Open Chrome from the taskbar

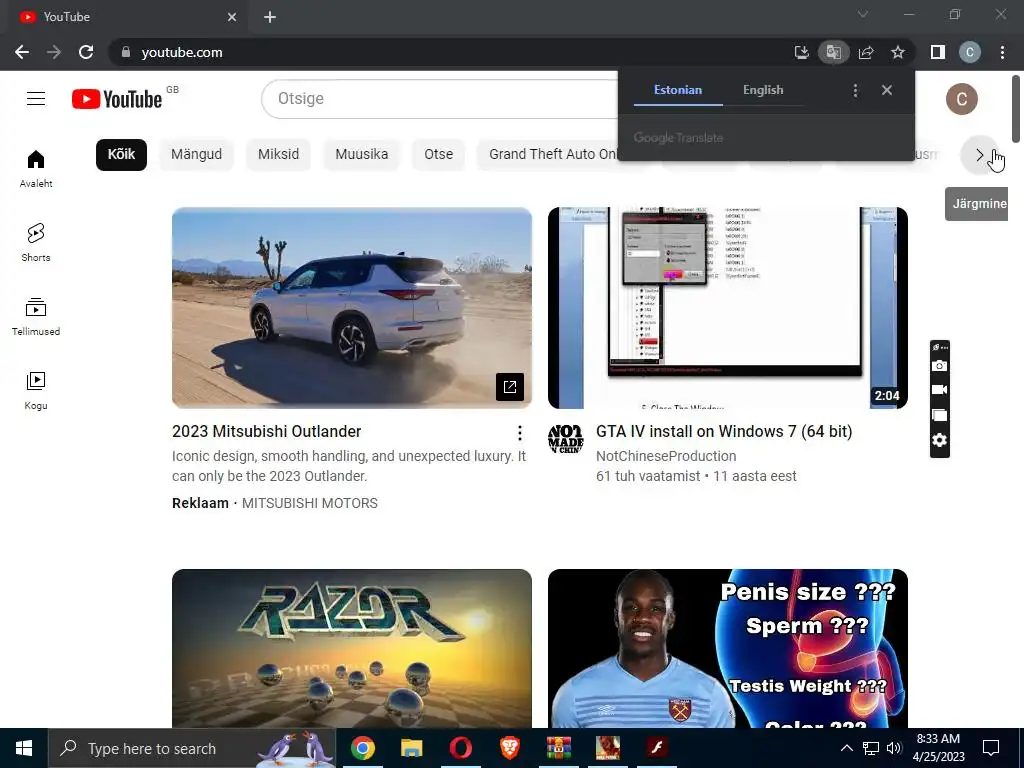(x=362, y=748)
